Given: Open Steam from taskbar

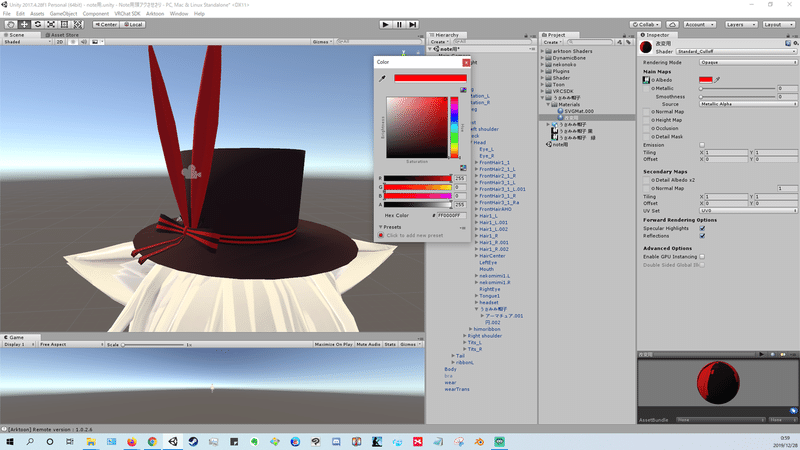Looking at the screenshot, I should [193, 441].
